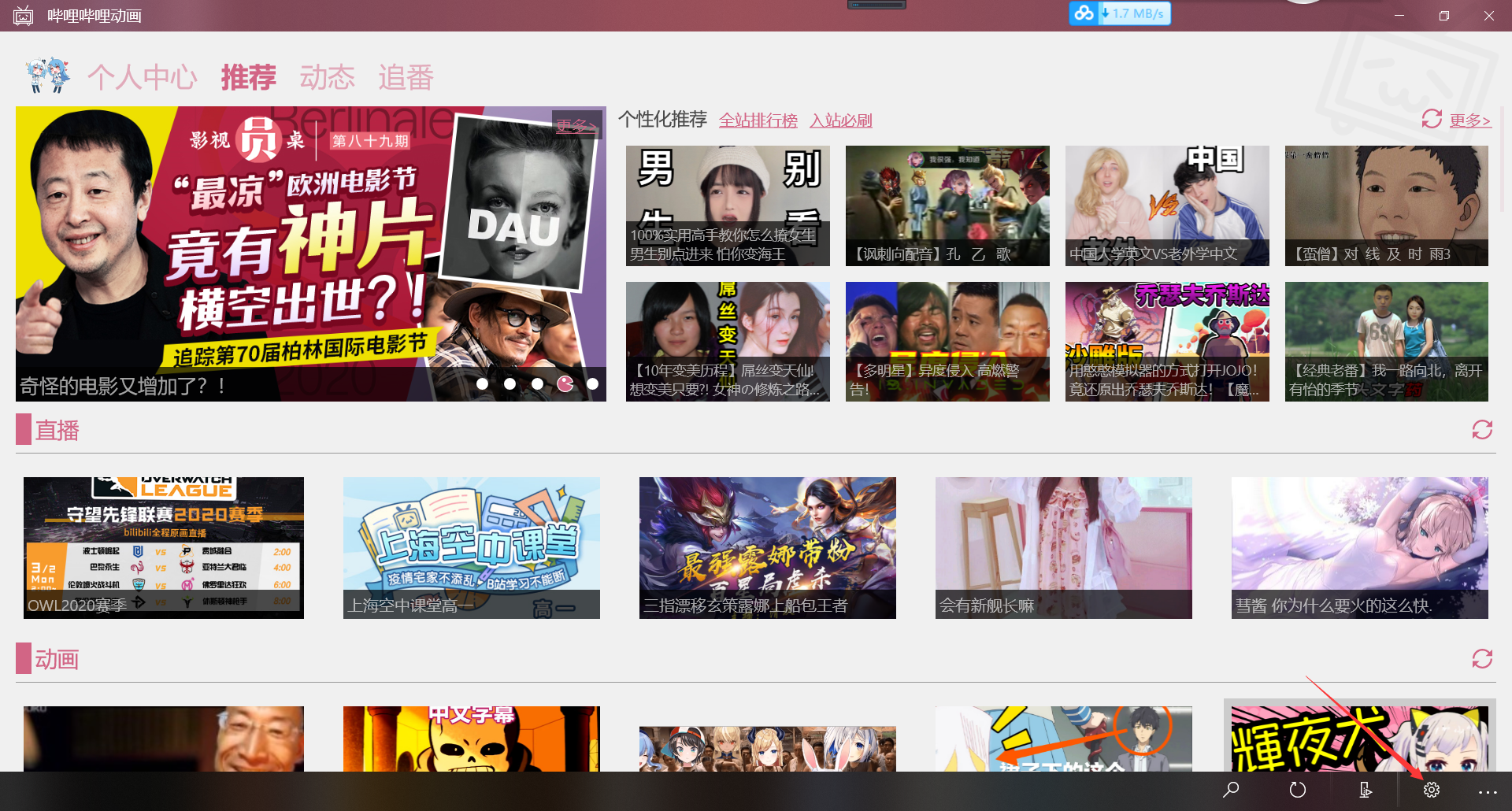Refresh the 动画 section
The width and height of the screenshot is (1512, 811).
pos(1482,658)
